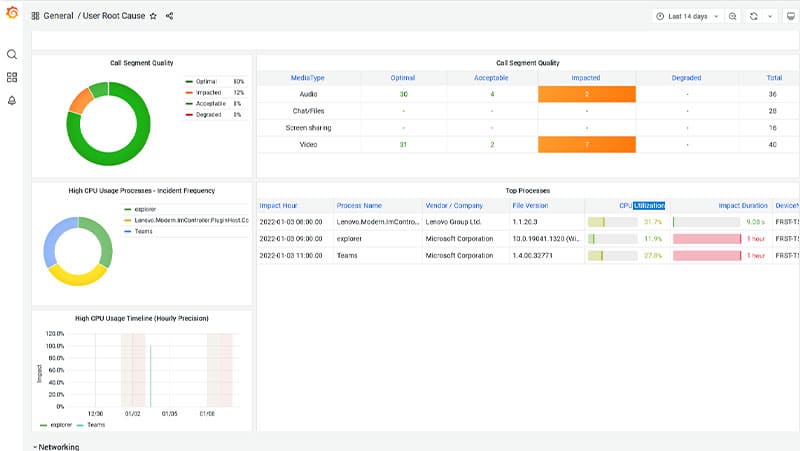Click the Grafana logo home icon
Viewport: 800px width, 451px height.
[x=12, y=14]
